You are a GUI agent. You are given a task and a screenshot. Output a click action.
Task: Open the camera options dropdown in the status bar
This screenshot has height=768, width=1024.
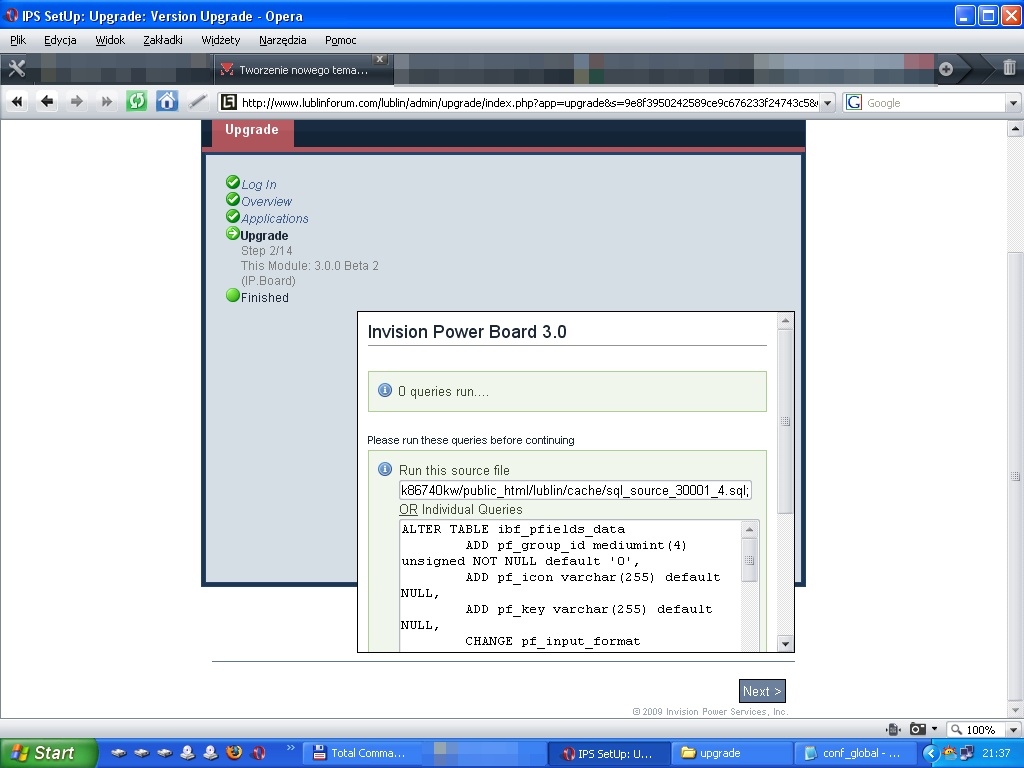click(935, 729)
